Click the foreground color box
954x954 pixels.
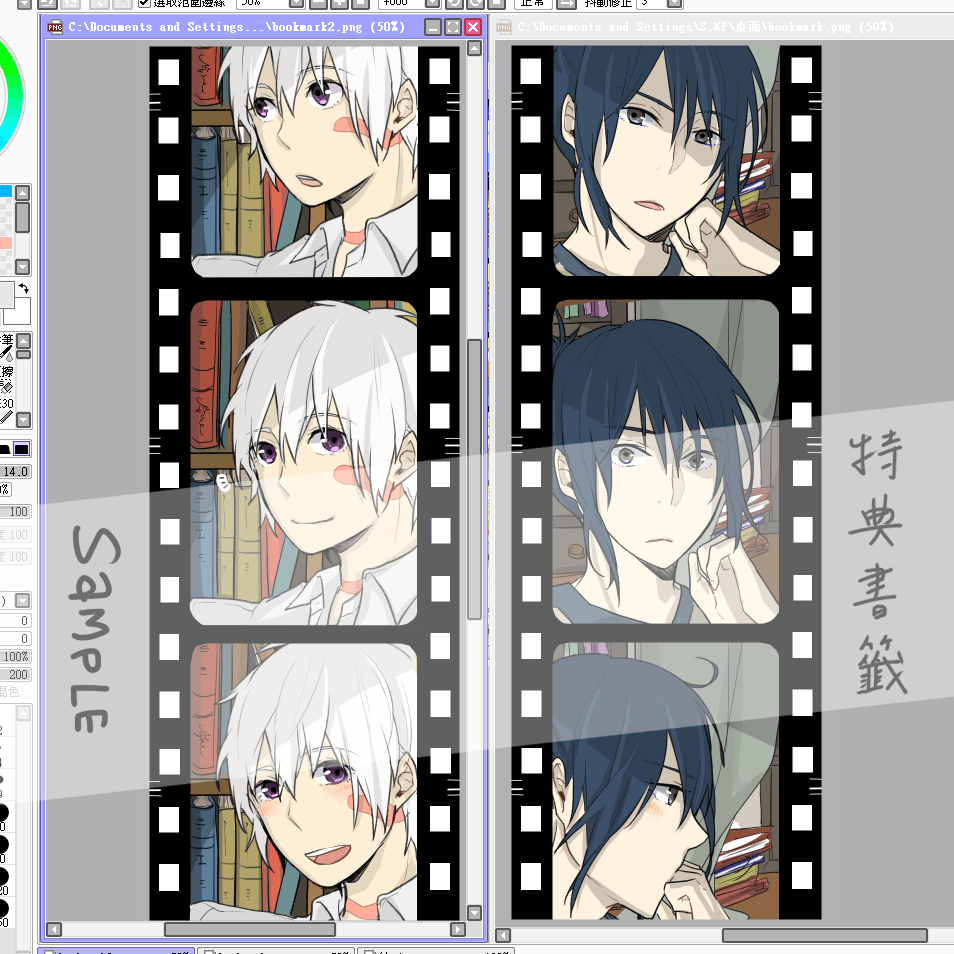click(x=6, y=294)
